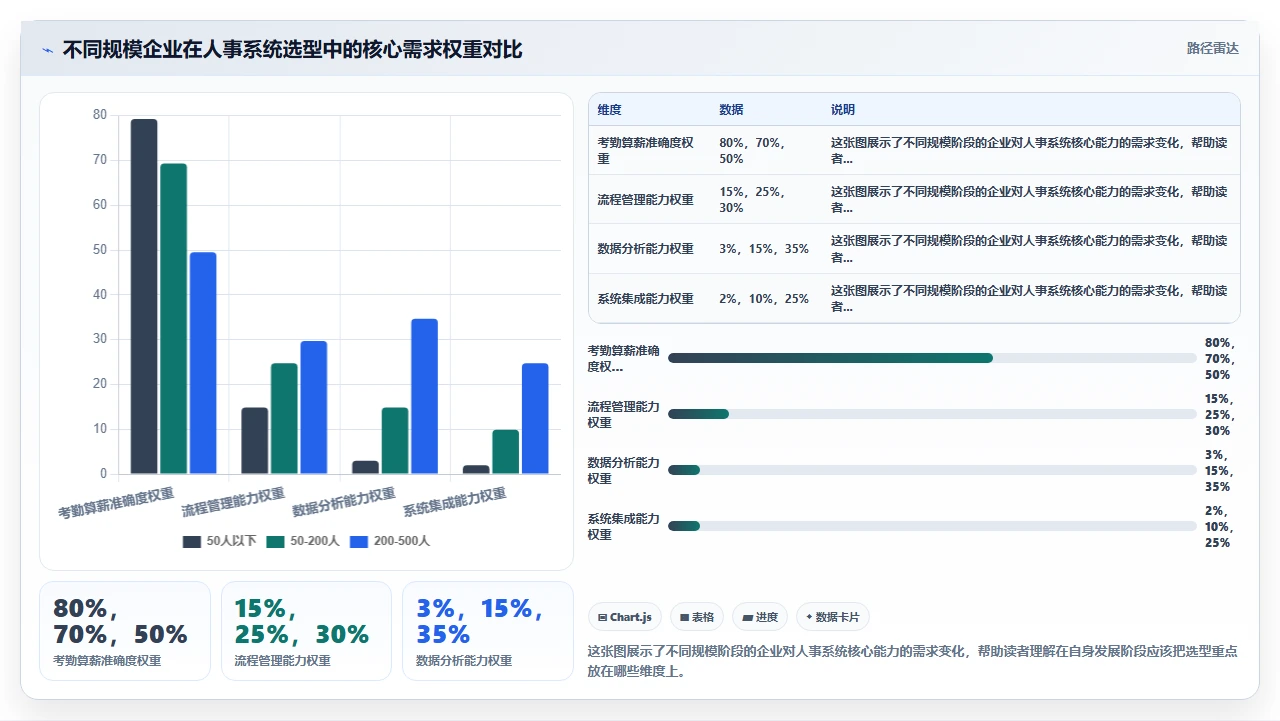Click the table value 80%, 70%, 50%
This screenshot has width=1280, height=721.
coord(752,151)
